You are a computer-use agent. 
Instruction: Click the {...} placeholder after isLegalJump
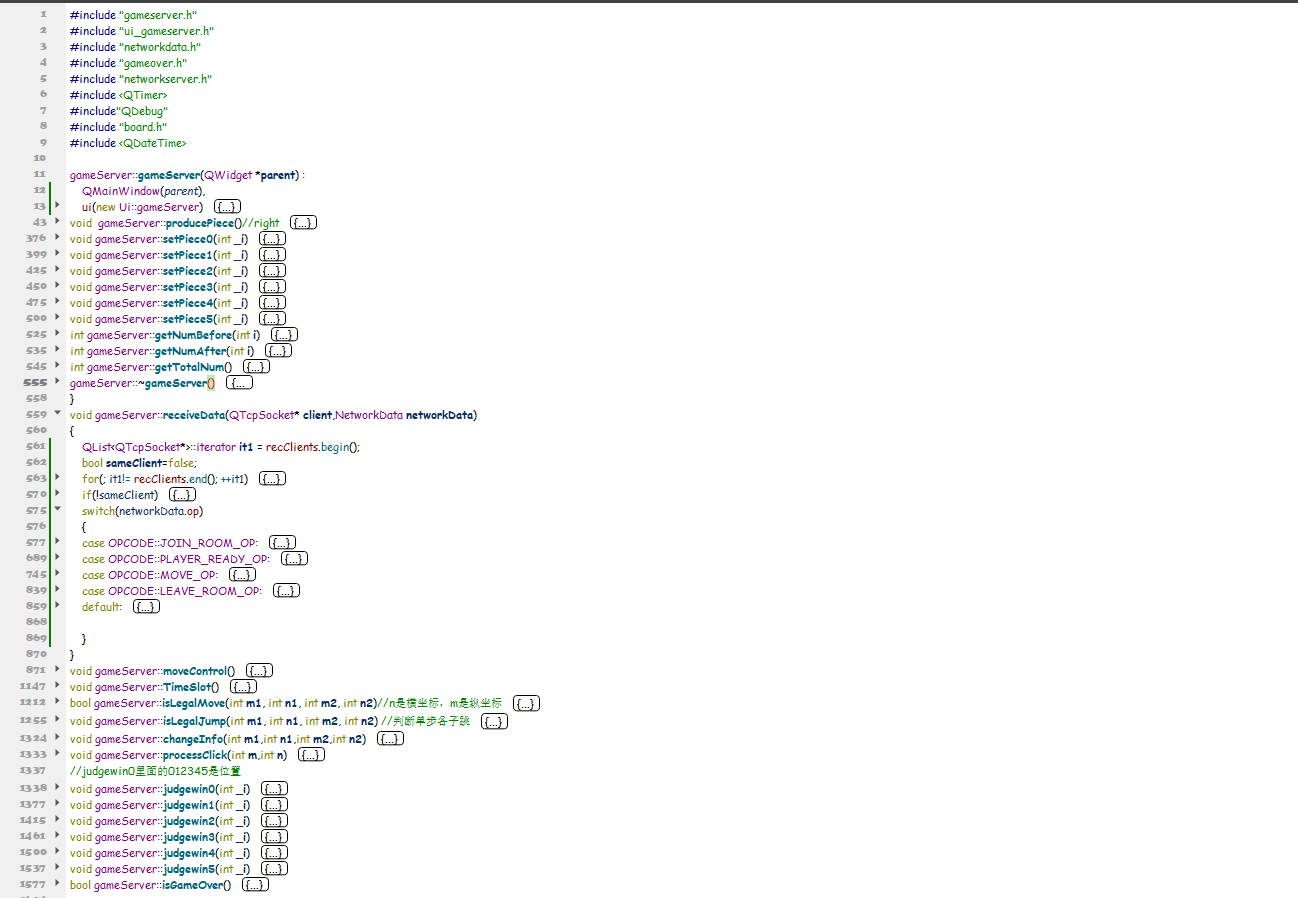click(495, 721)
